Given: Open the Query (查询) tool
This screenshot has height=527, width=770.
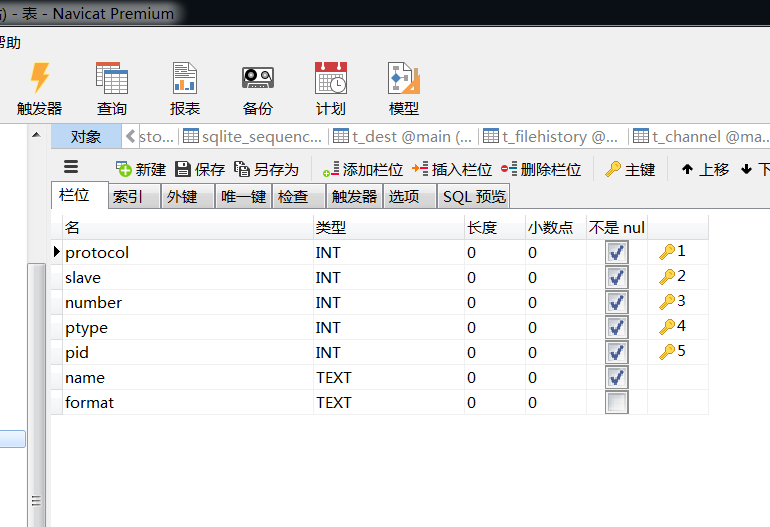Looking at the screenshot, I should [112, 88].
